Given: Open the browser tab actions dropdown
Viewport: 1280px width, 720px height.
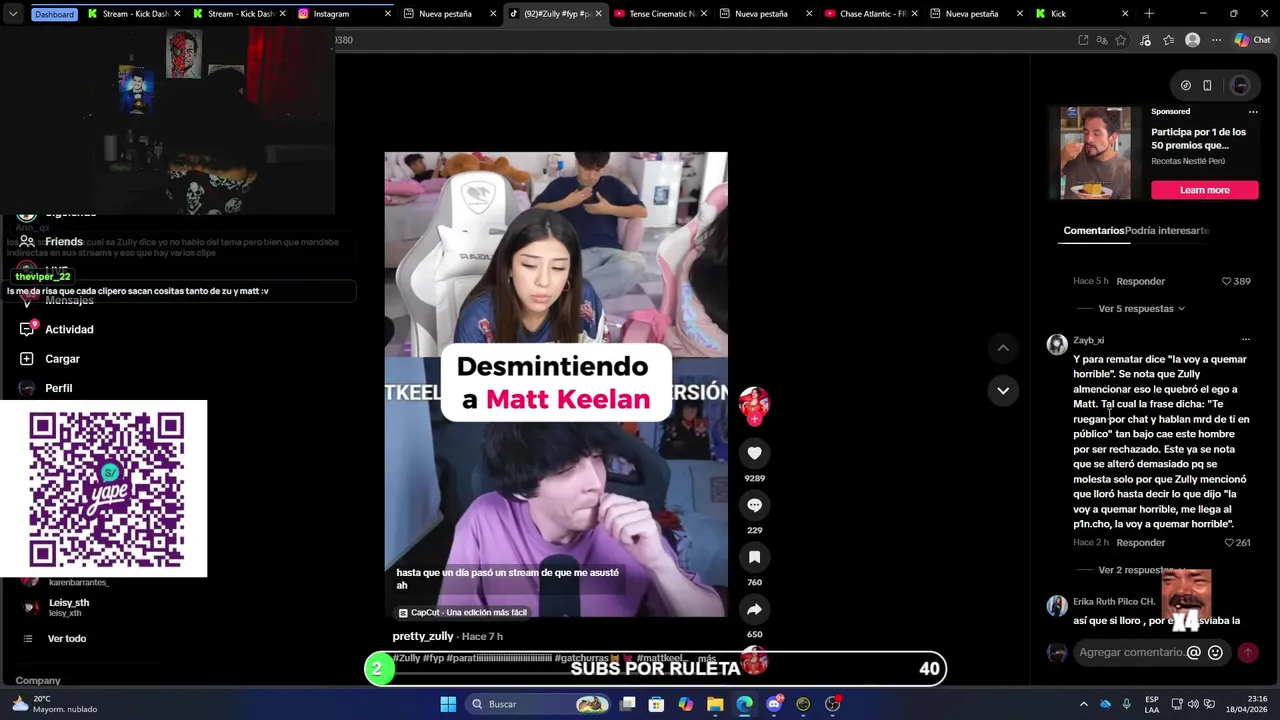Looking at the screenshot, I should click(13, 14).
